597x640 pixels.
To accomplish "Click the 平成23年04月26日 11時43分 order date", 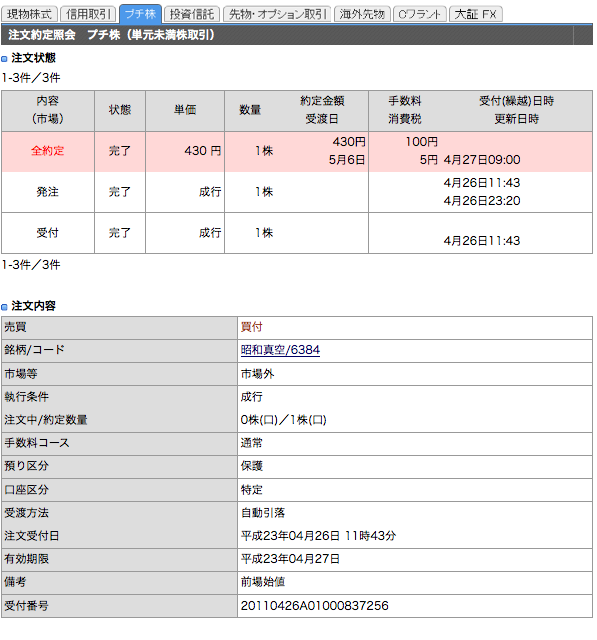I will [318, 536].
